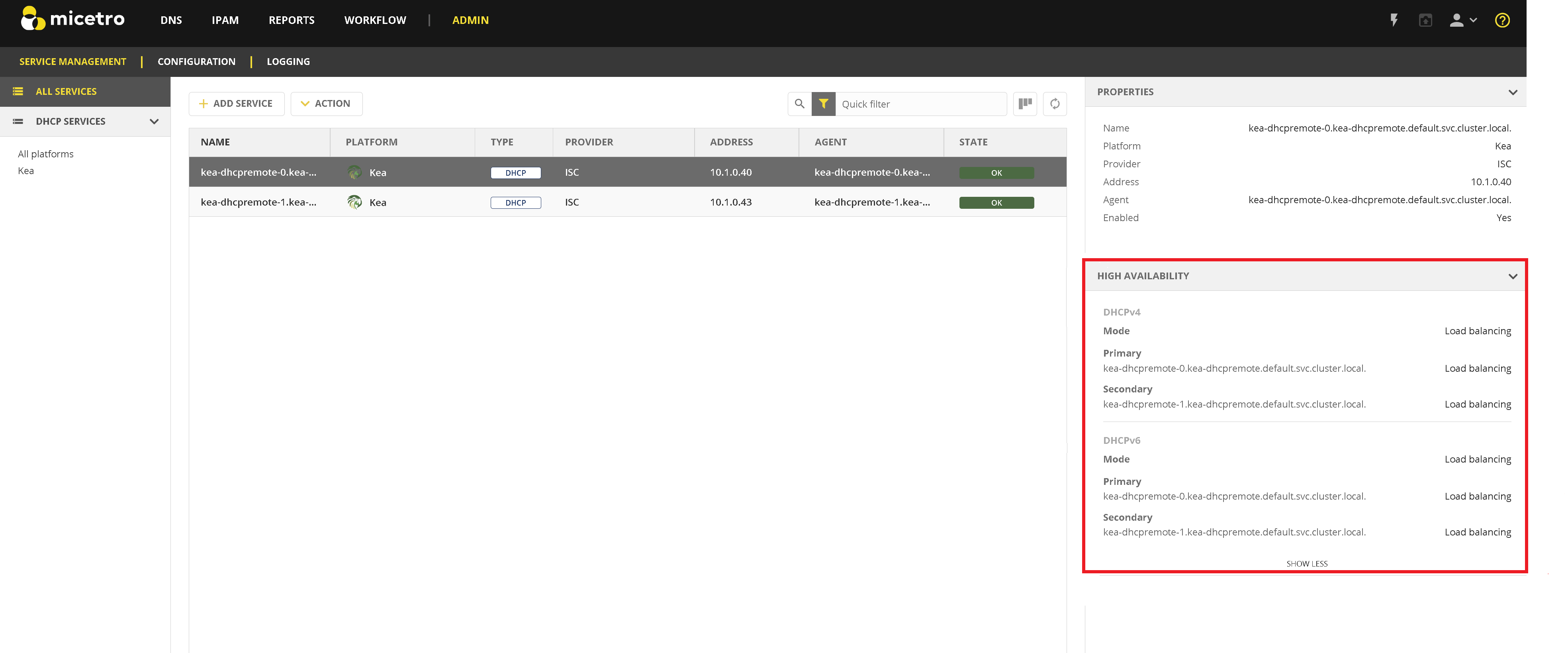Click the micetro logo
This screenshot has height=653, width=1568.
[72, 19]
